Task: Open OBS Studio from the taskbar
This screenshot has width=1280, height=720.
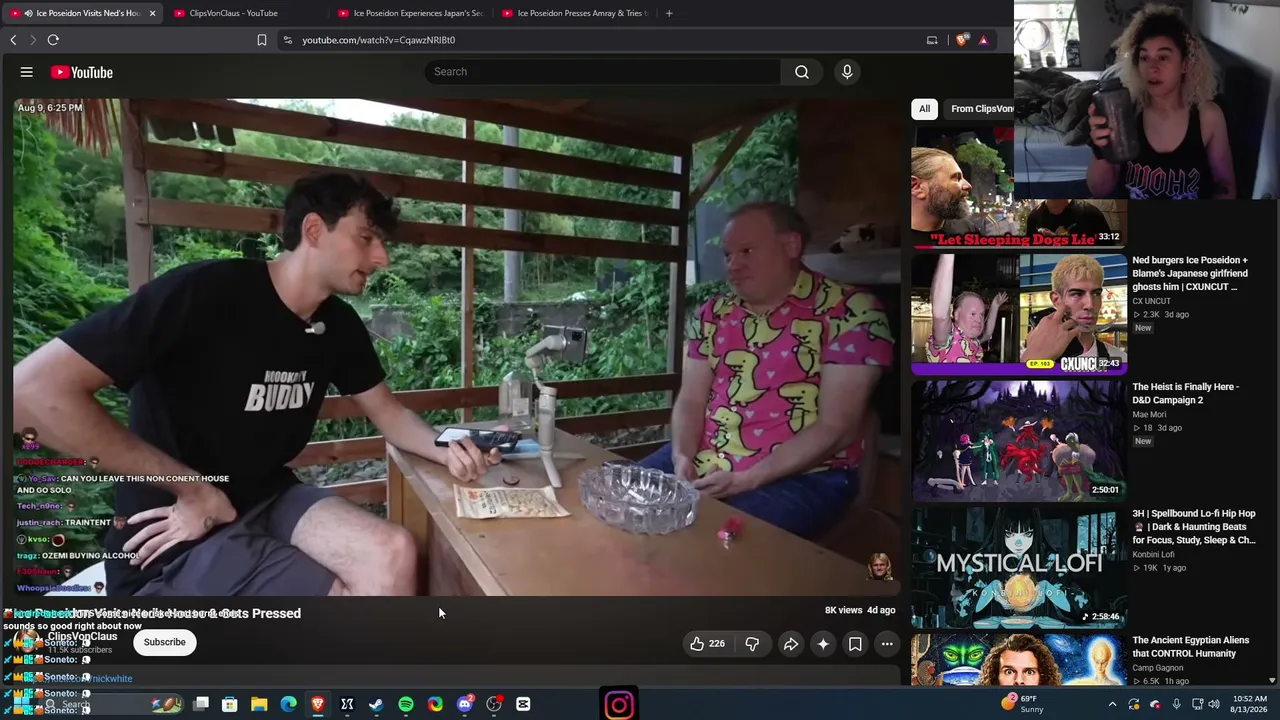Action: coord(494,705)
